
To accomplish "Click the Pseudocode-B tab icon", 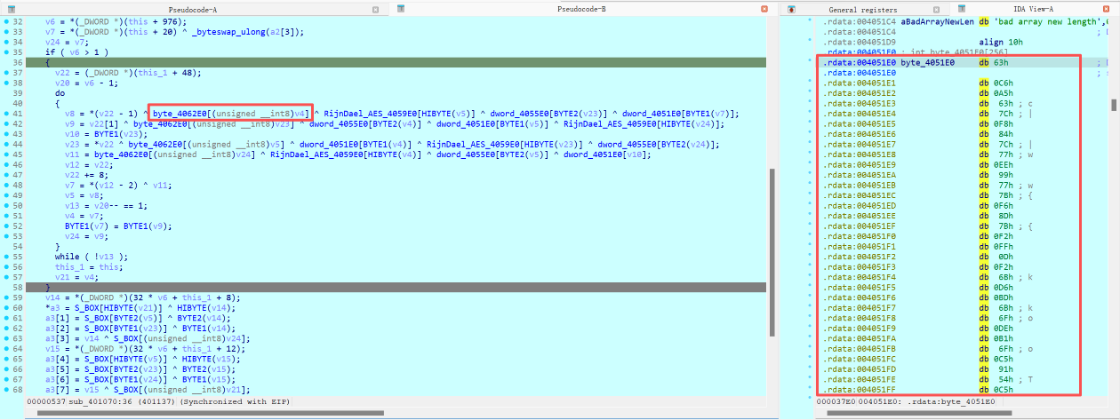I will click(x=401, y=8).
